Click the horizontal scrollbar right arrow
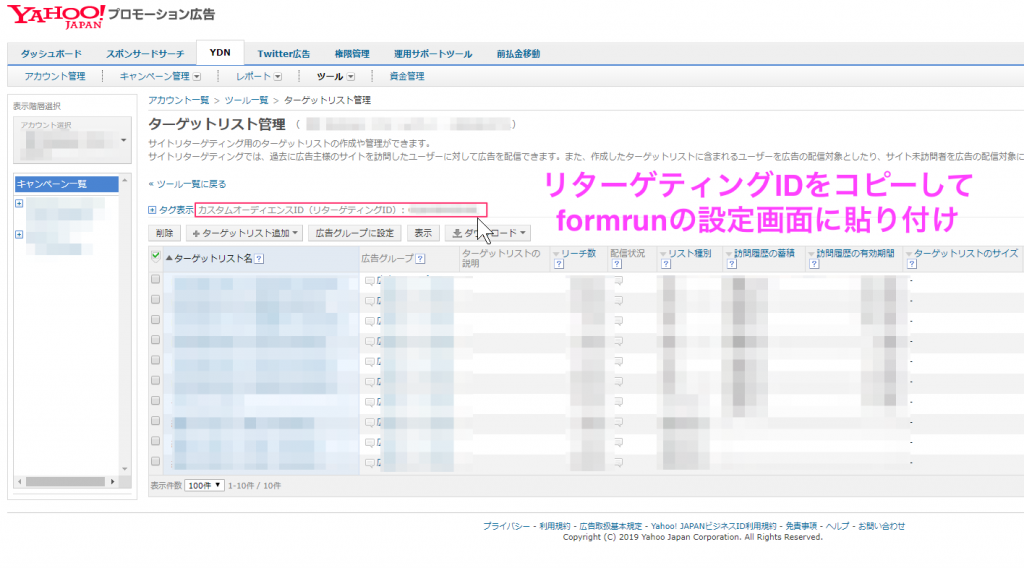The image size is (1024, 568). pos(112,482)
